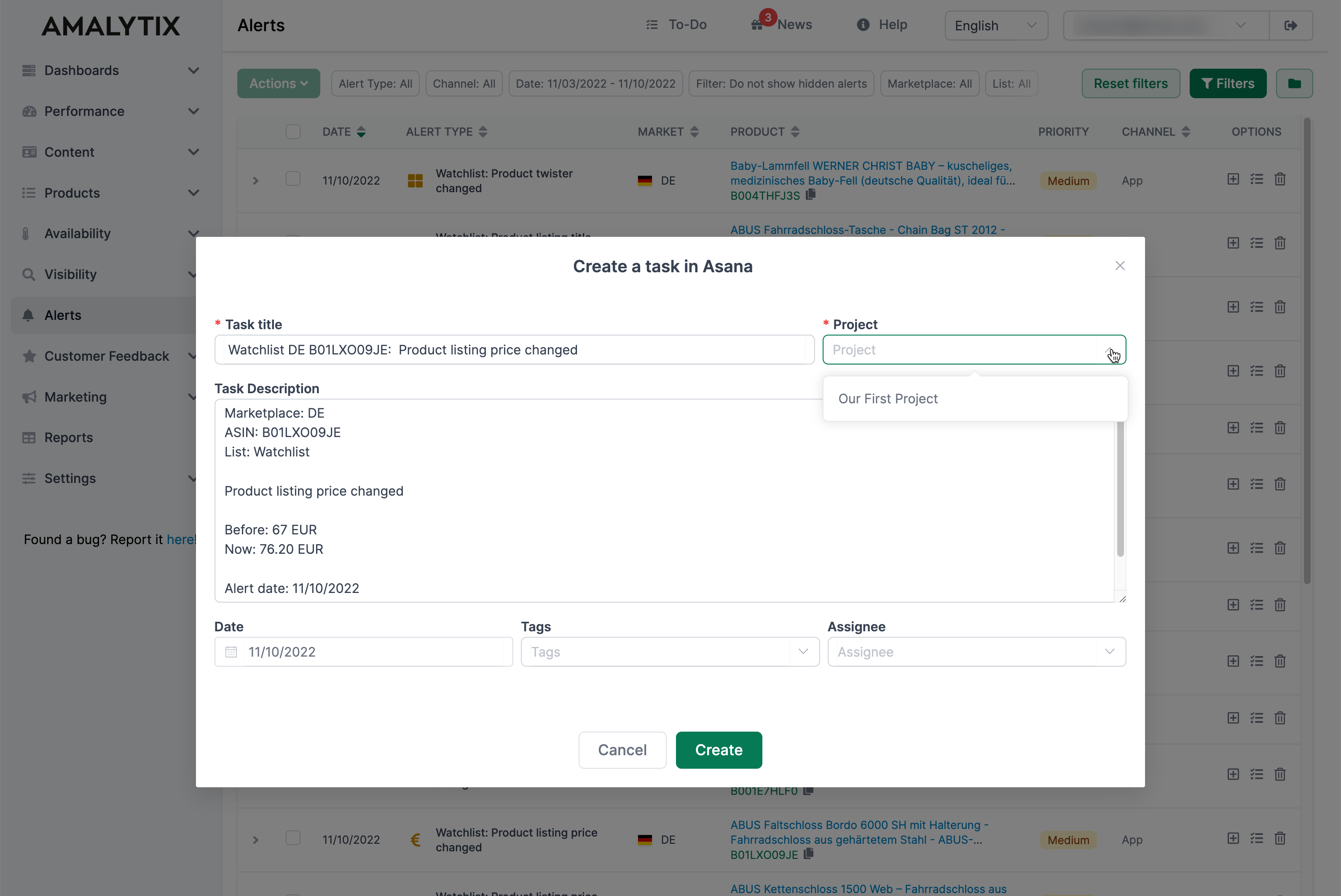Create the Asana task

(x=718, y=750)
